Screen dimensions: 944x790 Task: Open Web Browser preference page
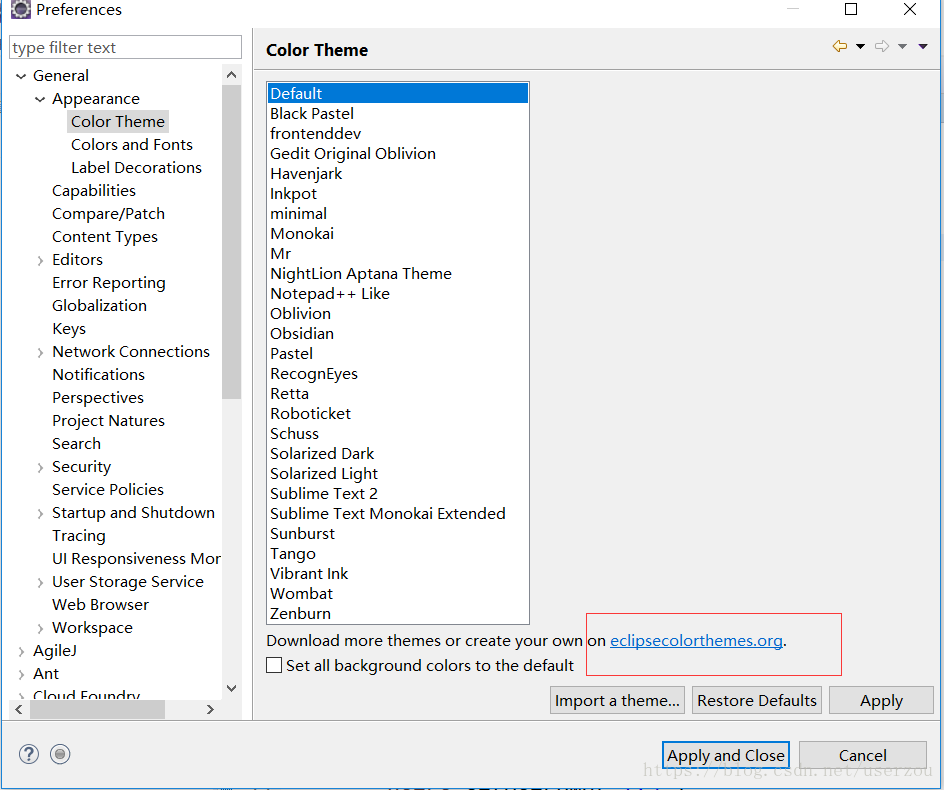(101, 605)
